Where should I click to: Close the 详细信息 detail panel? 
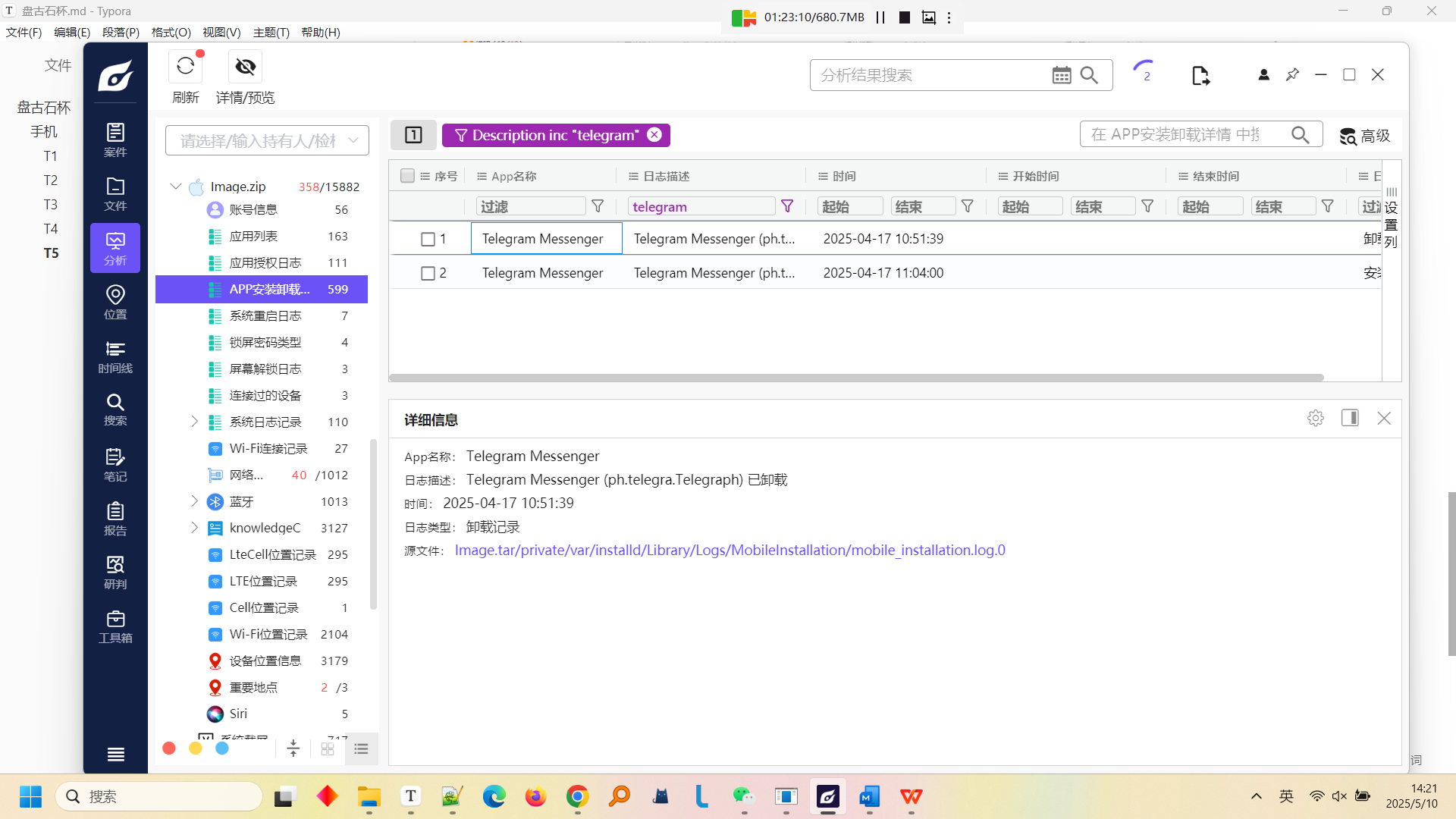pos(1384,418)
